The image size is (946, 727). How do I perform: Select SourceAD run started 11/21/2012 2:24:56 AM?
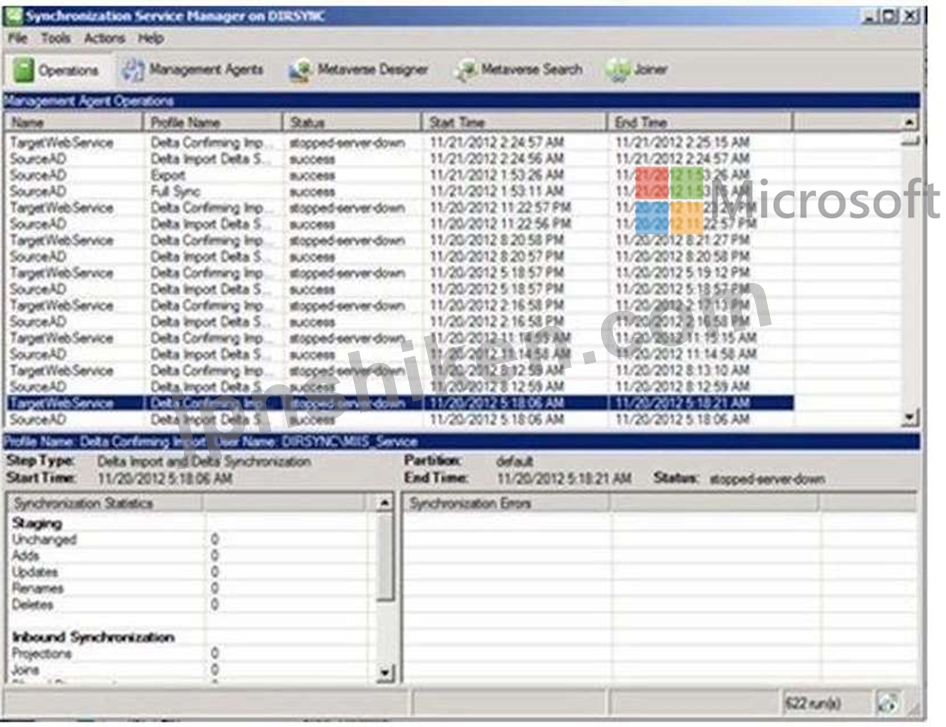point(399,159)
